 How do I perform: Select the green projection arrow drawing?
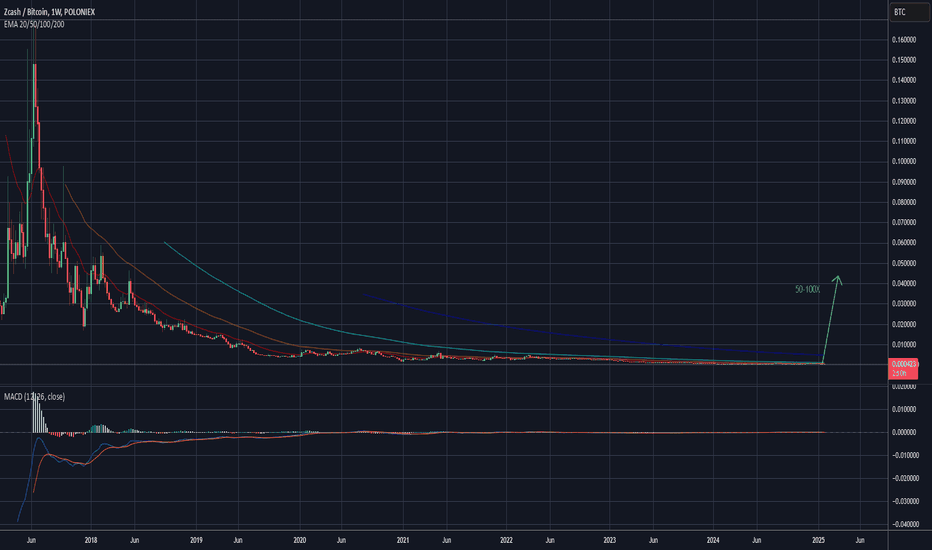[832, 319]
